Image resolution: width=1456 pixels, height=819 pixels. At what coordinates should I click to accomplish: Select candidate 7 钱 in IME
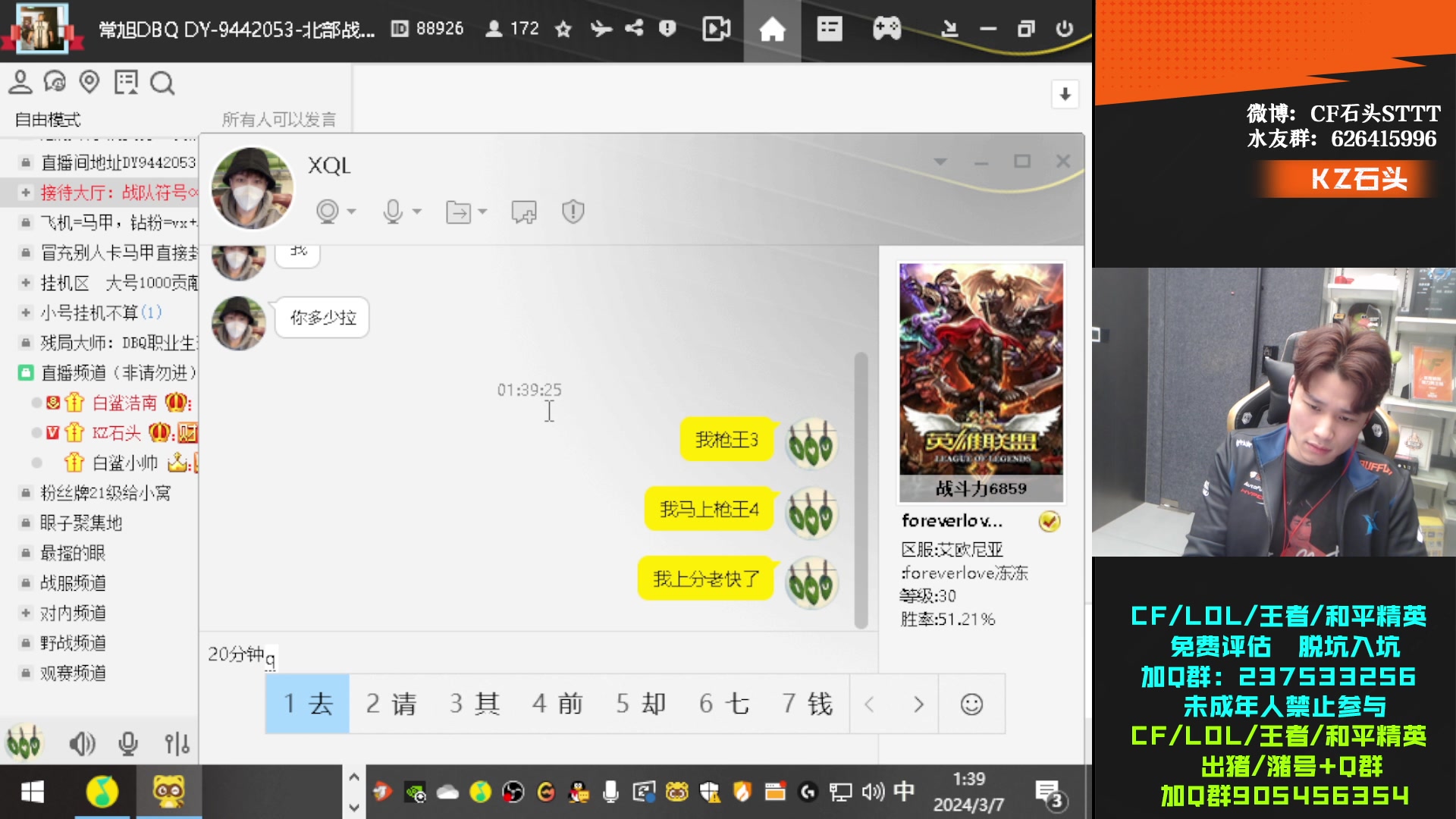click(808, 704)
